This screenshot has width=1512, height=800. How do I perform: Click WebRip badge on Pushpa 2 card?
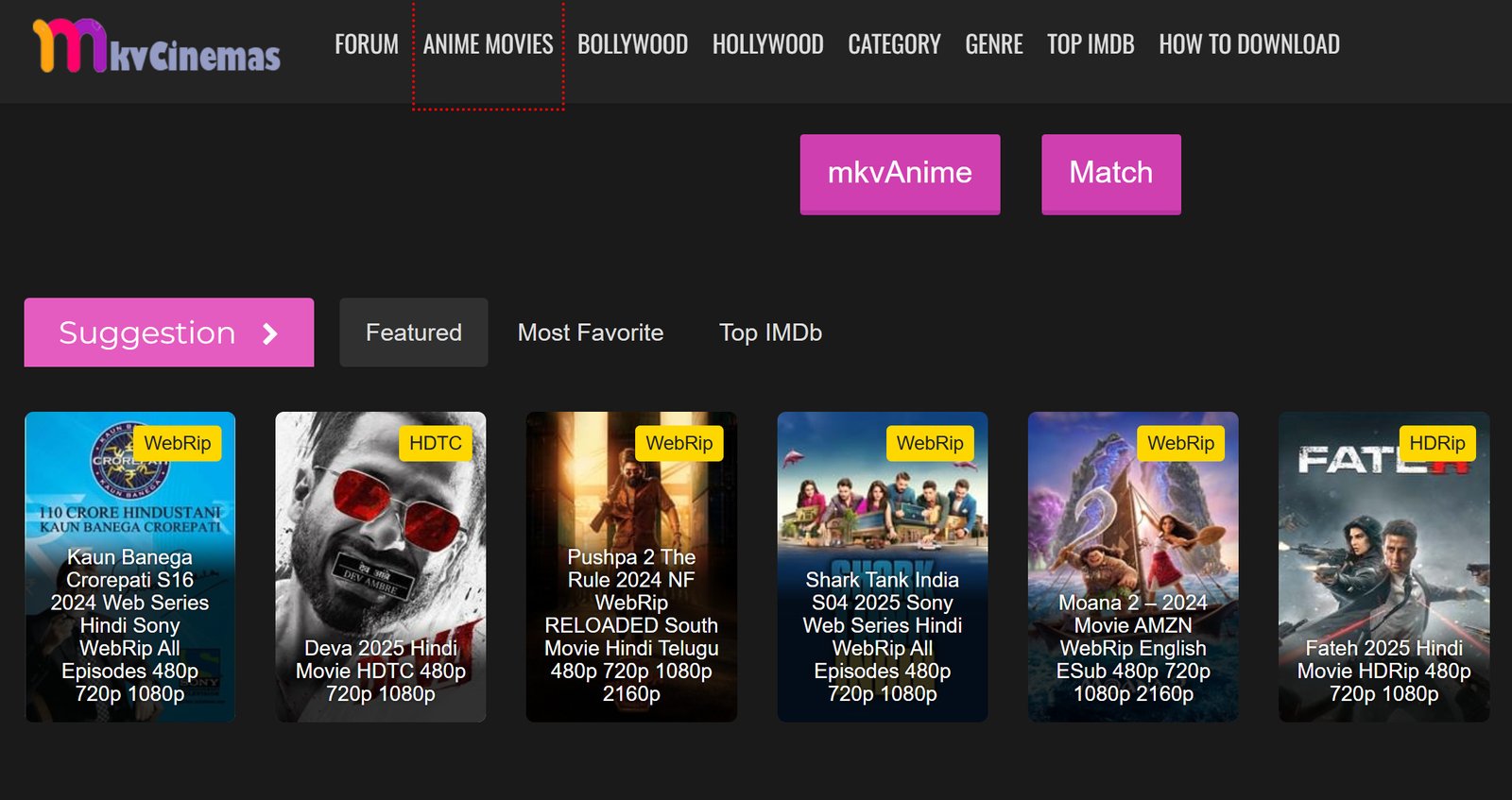pos(679,443)
